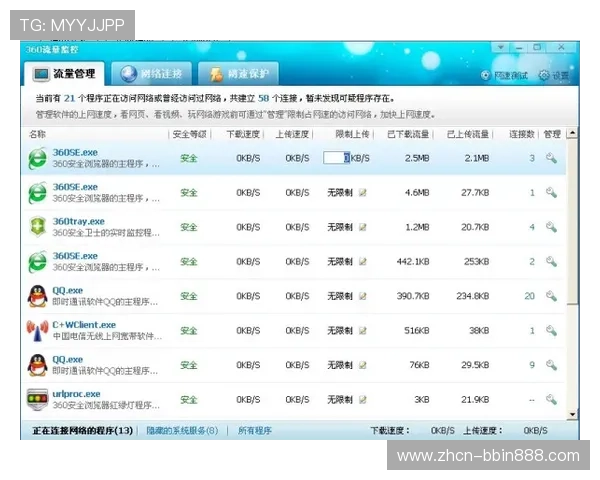Open manage tool for 360SE.exe with 4.6MB
Image resolution: width=600 pixels, height=480 pixels.
point(551,192)
